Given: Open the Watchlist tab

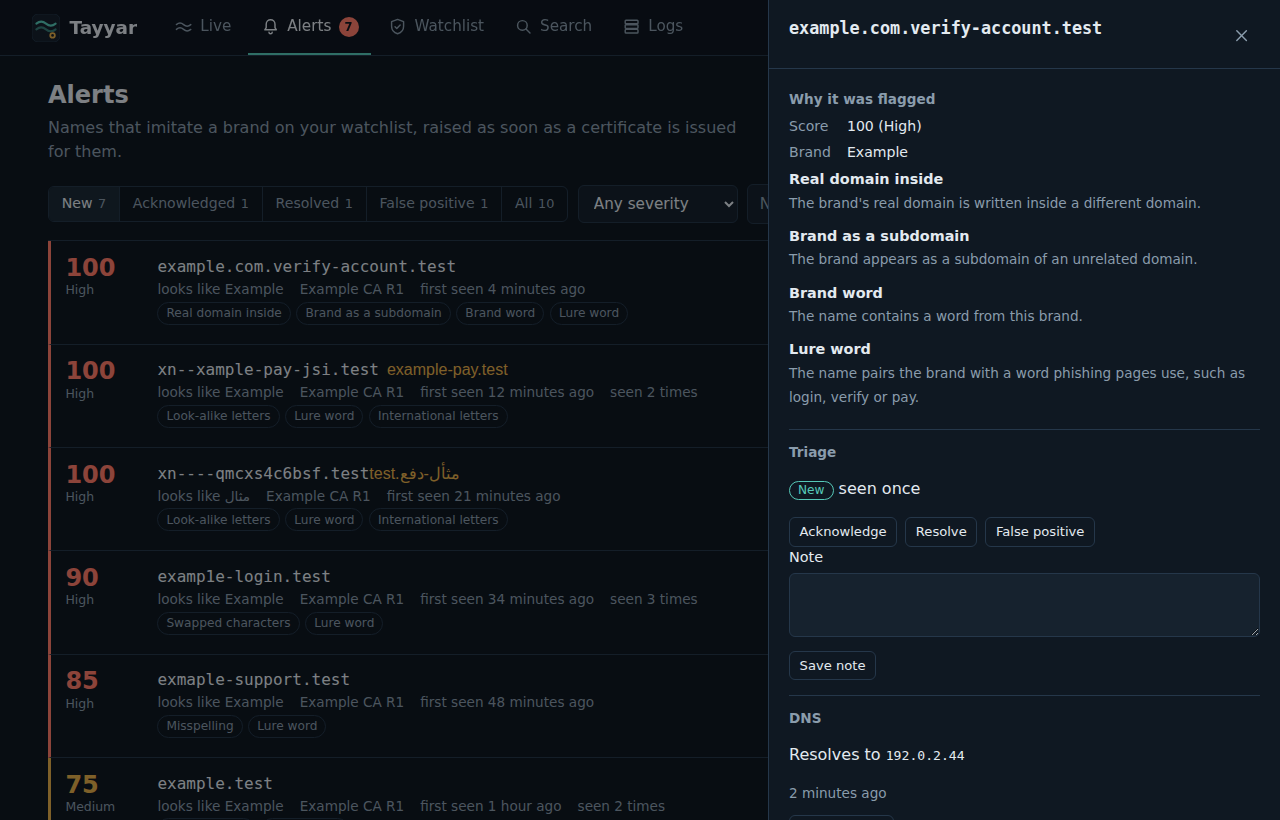Looking at the screenshot, I should point(437,27).
